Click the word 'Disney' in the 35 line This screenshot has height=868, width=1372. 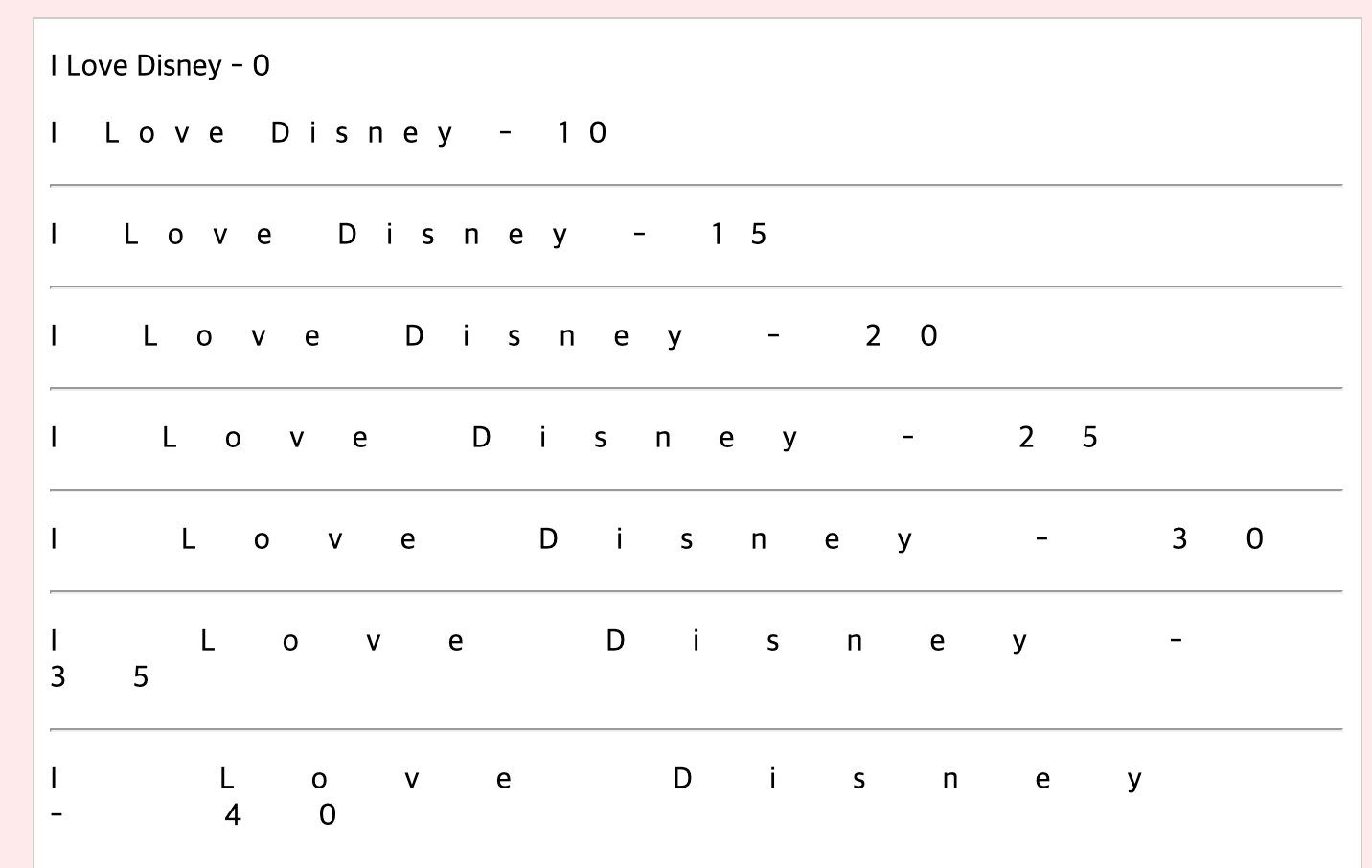tap(817, 641)
